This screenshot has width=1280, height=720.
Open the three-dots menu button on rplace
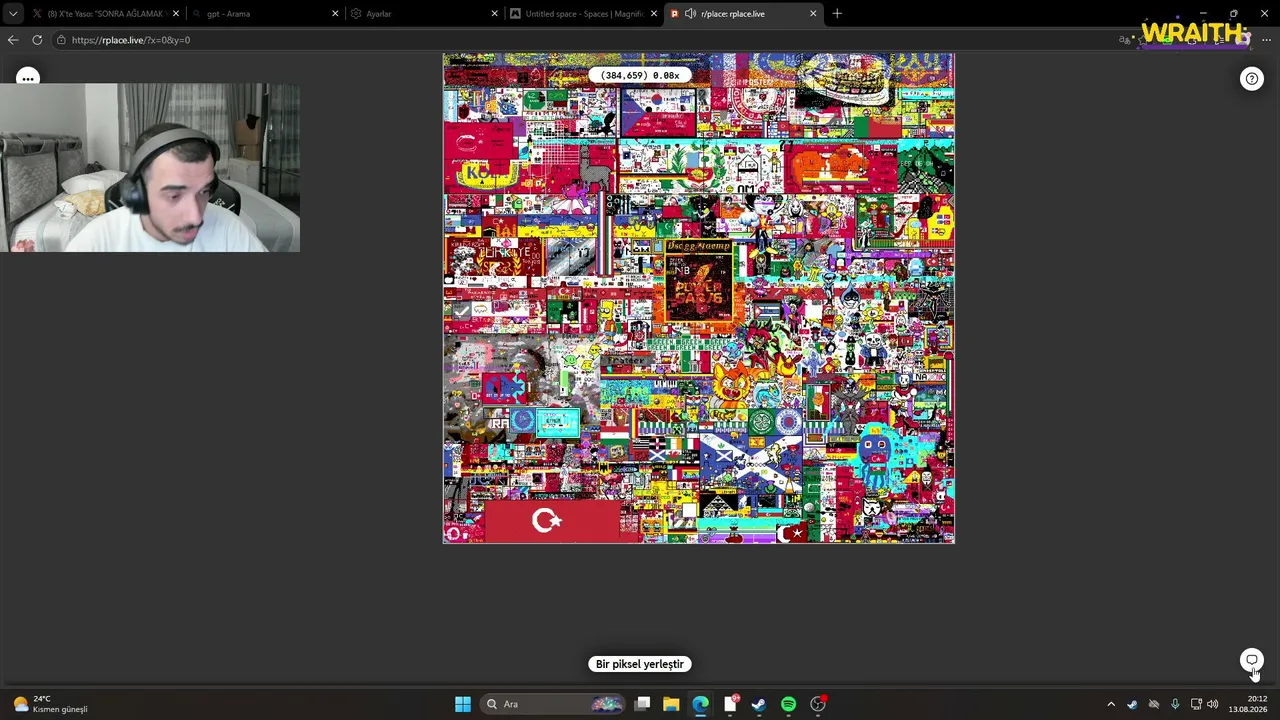click(27, 78)
